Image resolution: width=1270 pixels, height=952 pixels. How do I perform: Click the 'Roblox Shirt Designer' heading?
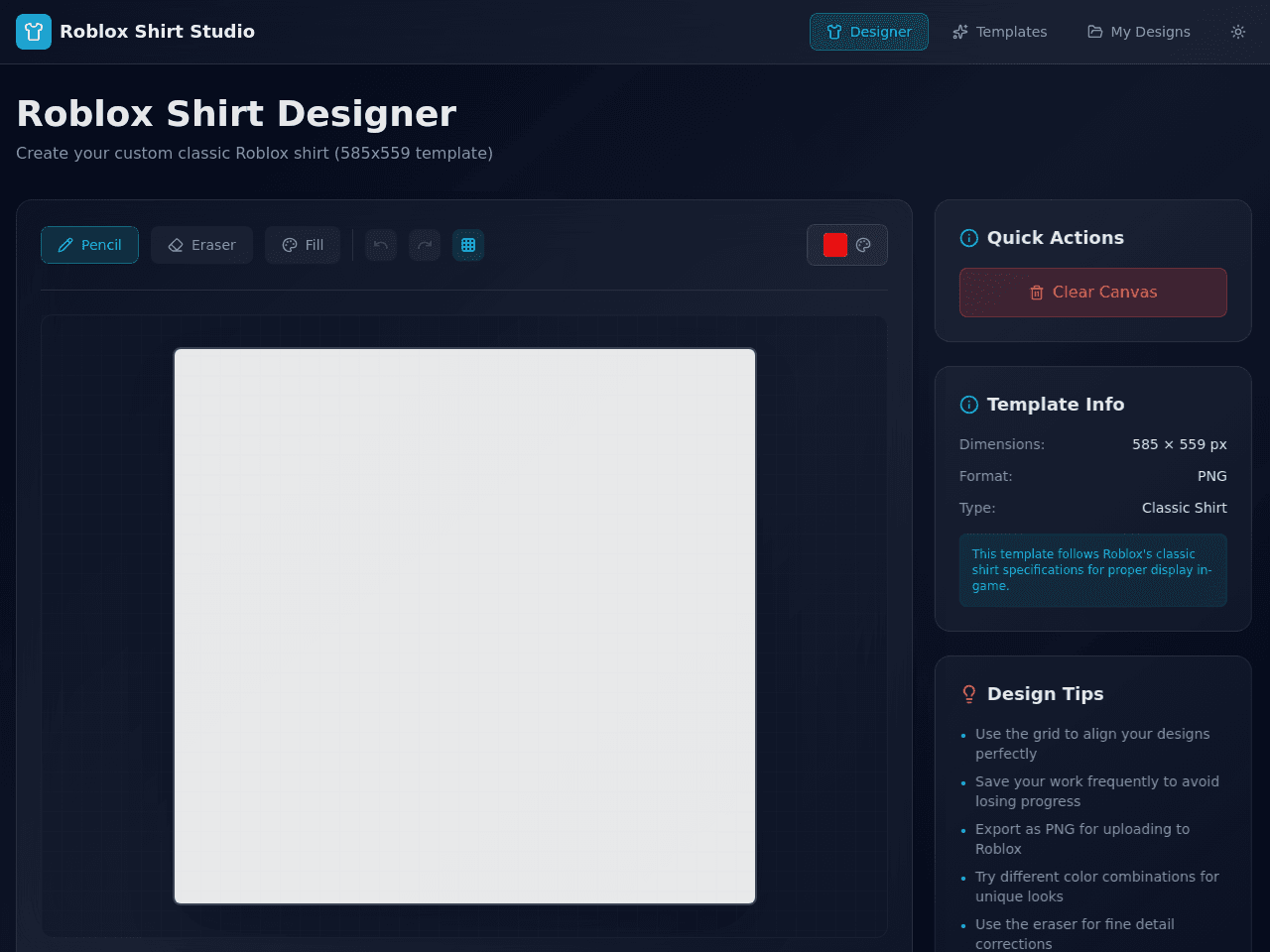pyautogui.click(x=236, y=114)
